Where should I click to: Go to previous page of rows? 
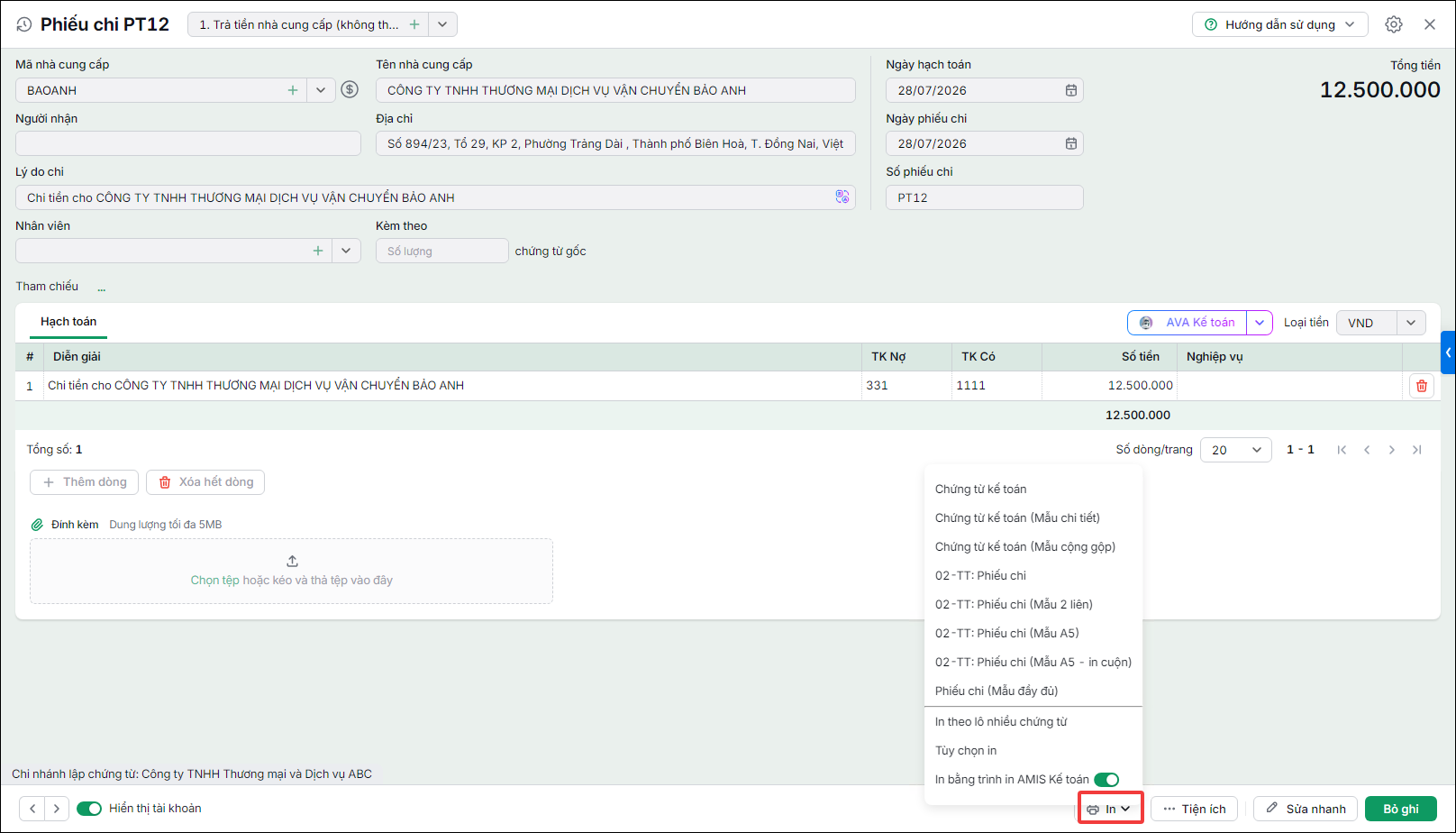click(1367, 450)
